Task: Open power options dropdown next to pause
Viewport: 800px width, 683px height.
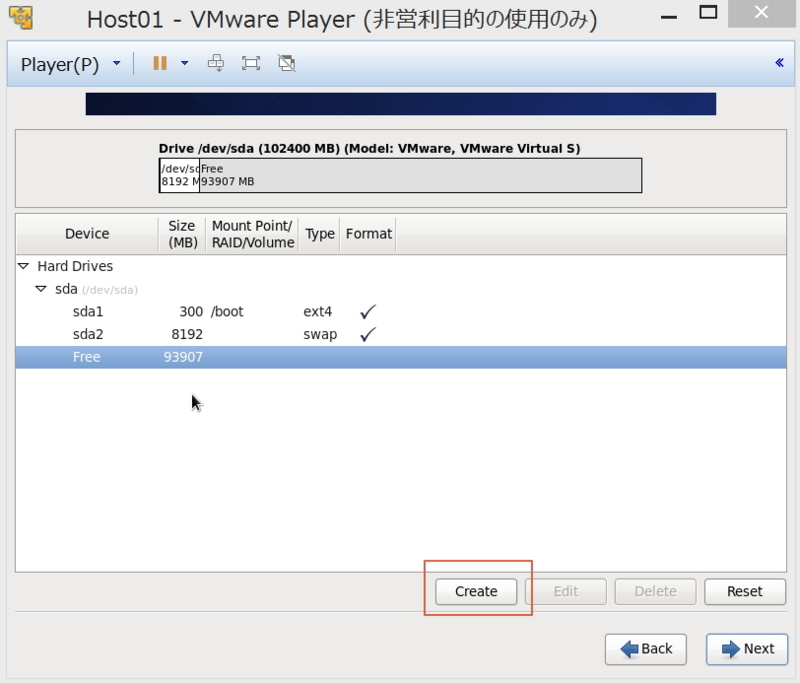Action: (185, 63)
